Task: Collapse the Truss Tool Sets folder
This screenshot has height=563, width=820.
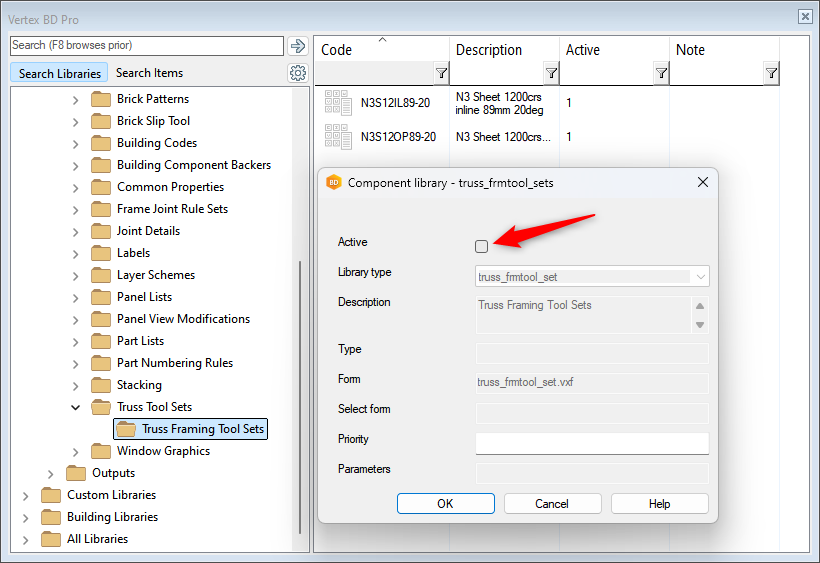Action: pyautogui.click(x=76, y=407)
